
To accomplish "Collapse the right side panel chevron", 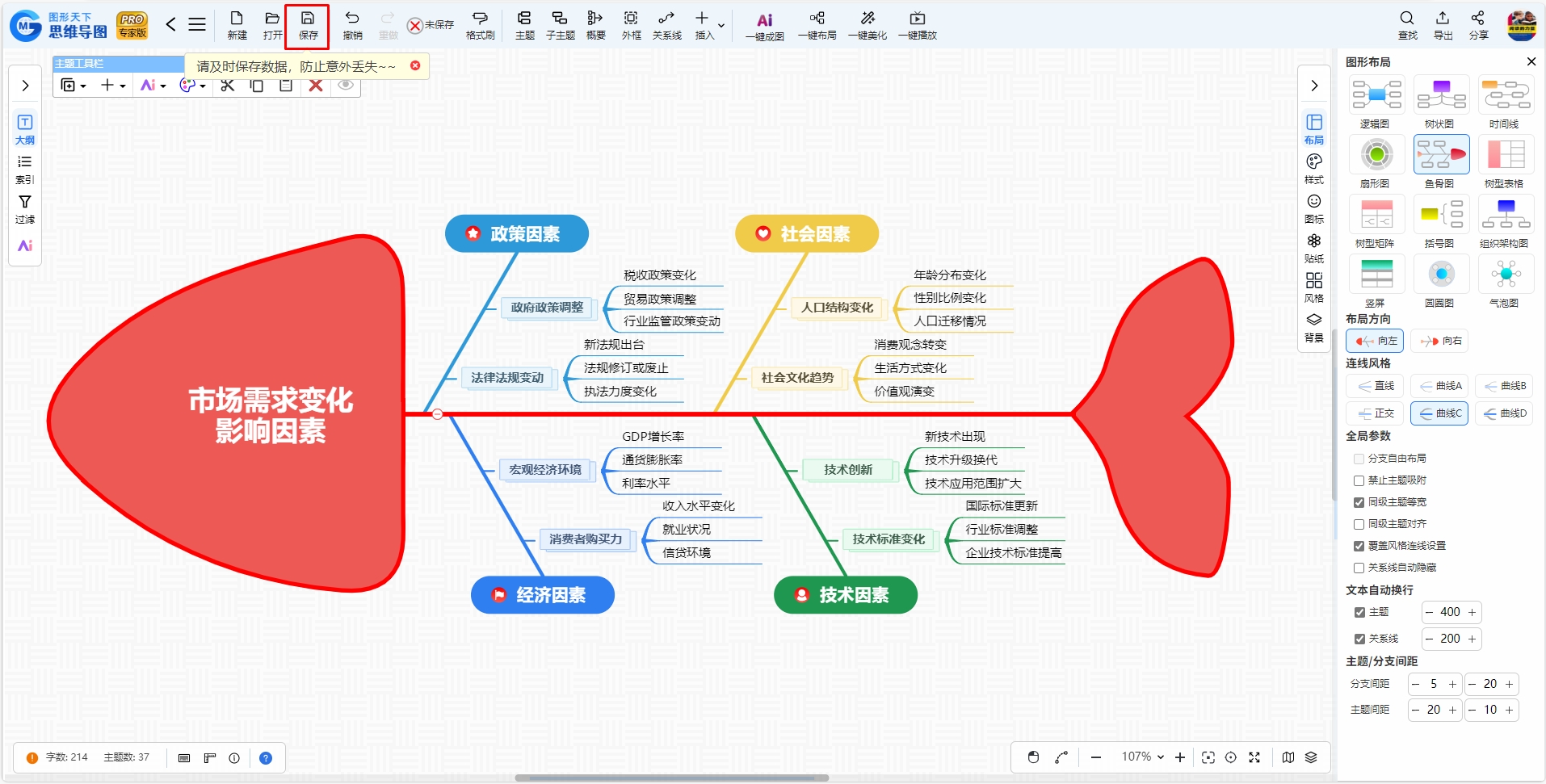I will [1314, 86].
